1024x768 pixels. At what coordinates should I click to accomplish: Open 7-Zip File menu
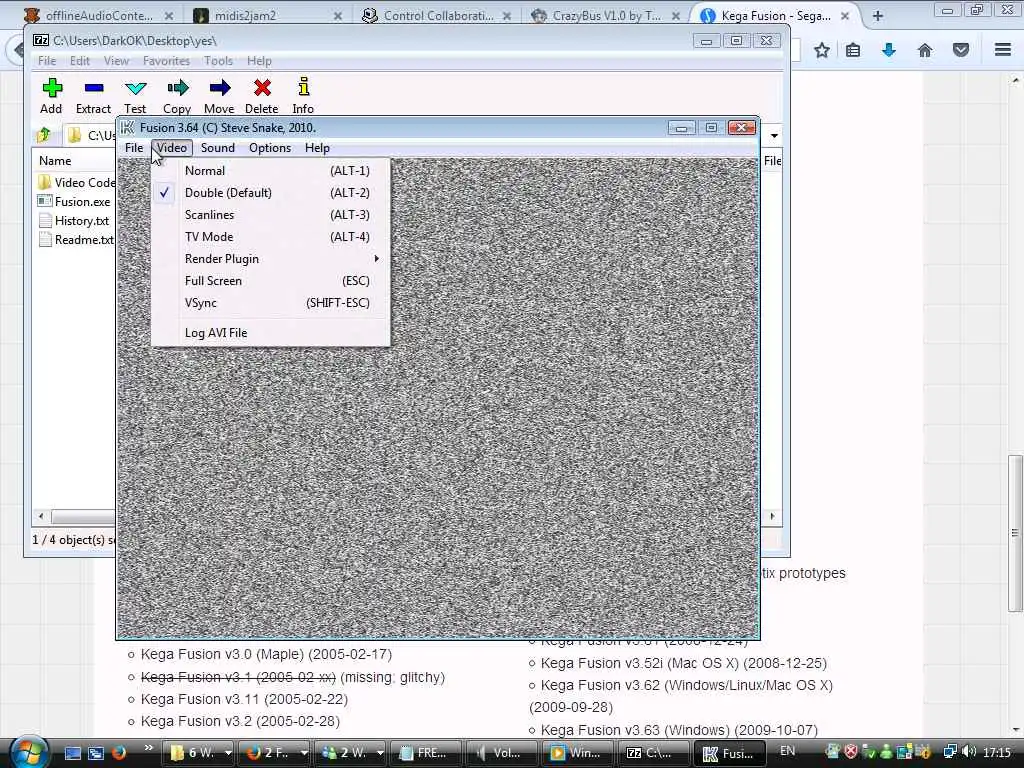(x=47, y=61)
